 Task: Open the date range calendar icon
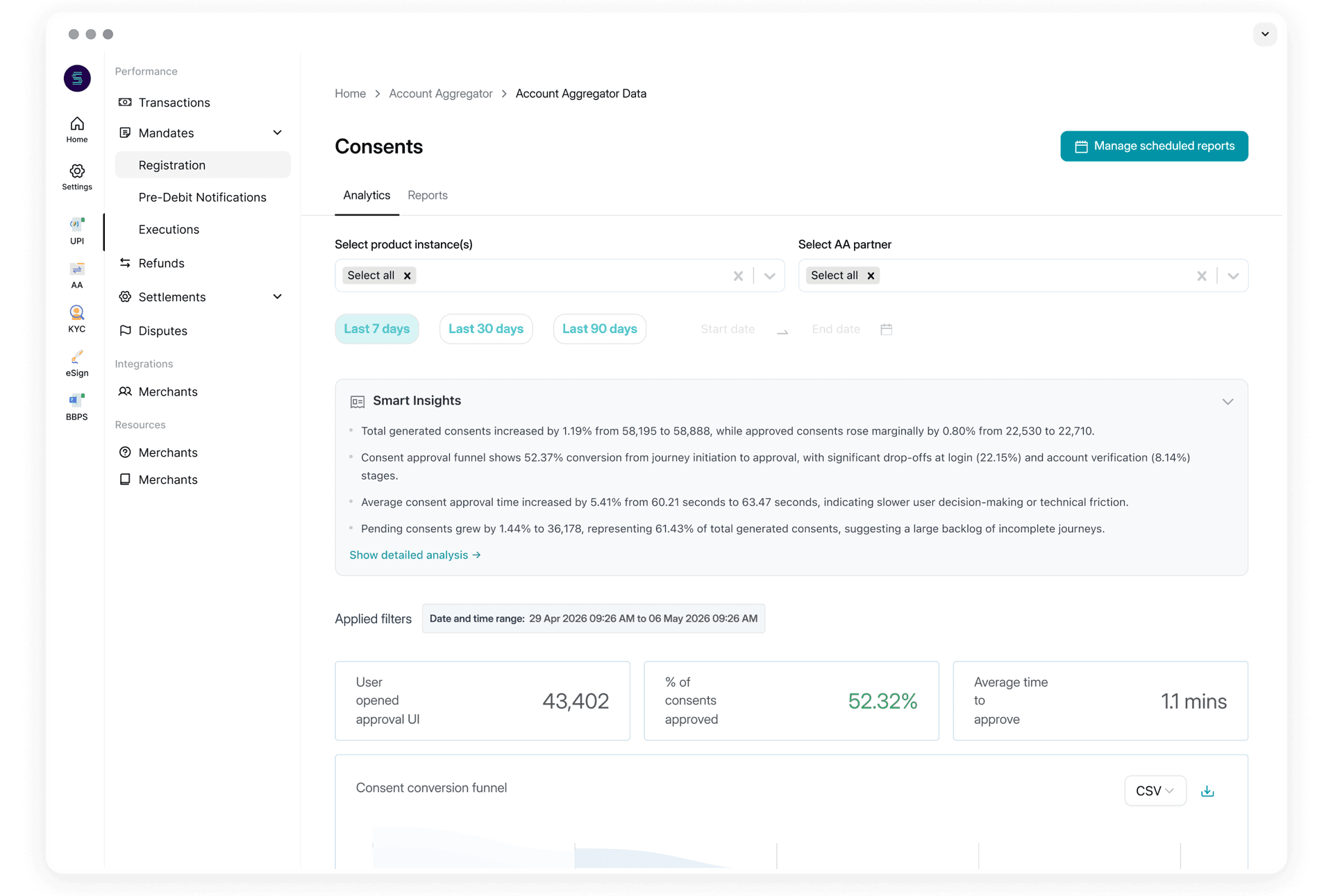point(887,329)
